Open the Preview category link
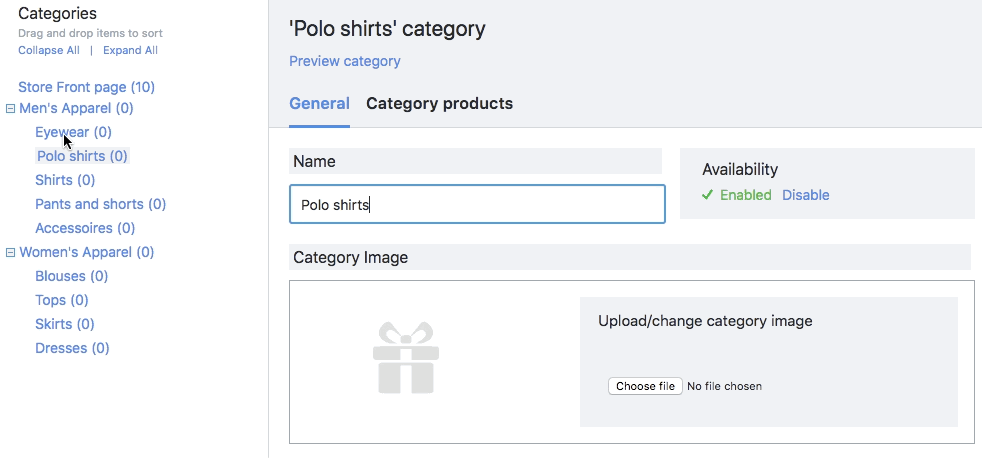 pos(344,61)
